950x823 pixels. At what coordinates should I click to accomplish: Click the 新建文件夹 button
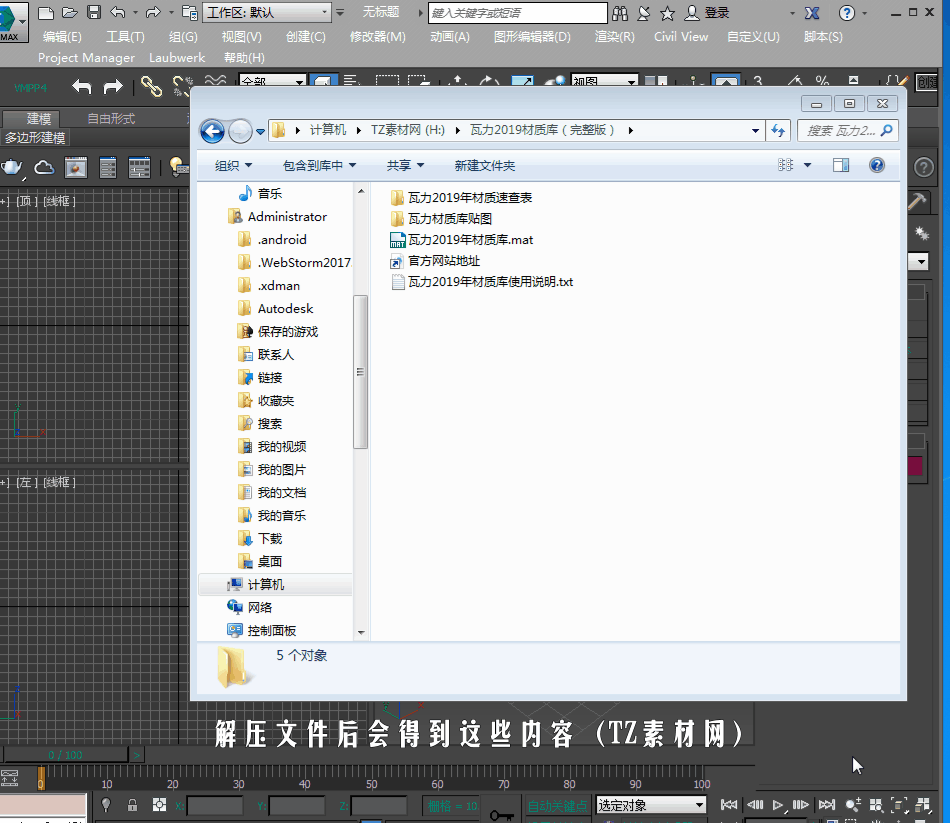coord(485,165)
